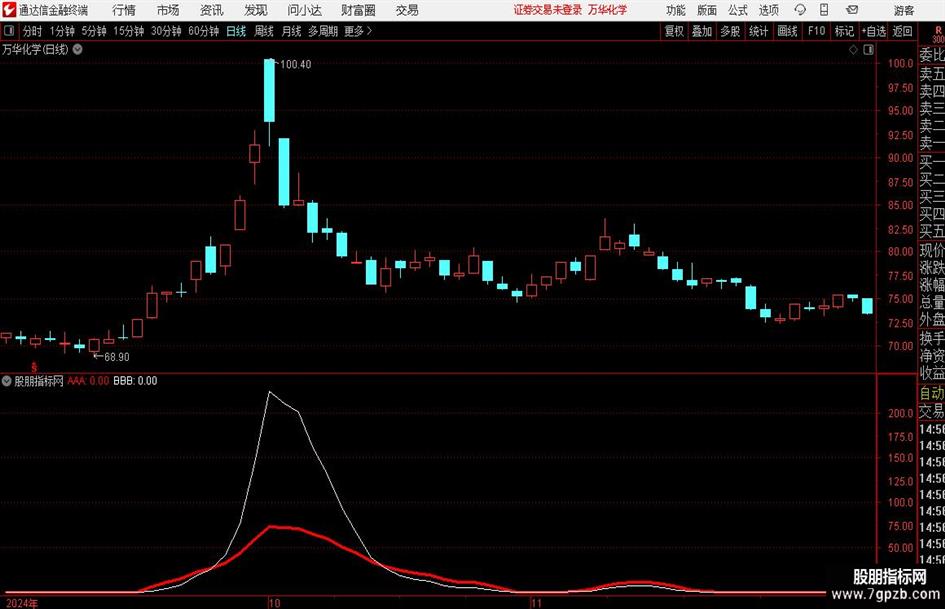The image size is (945, 609).
Task: Switch to 周线 weekly tab
Action: click(264, 31)
